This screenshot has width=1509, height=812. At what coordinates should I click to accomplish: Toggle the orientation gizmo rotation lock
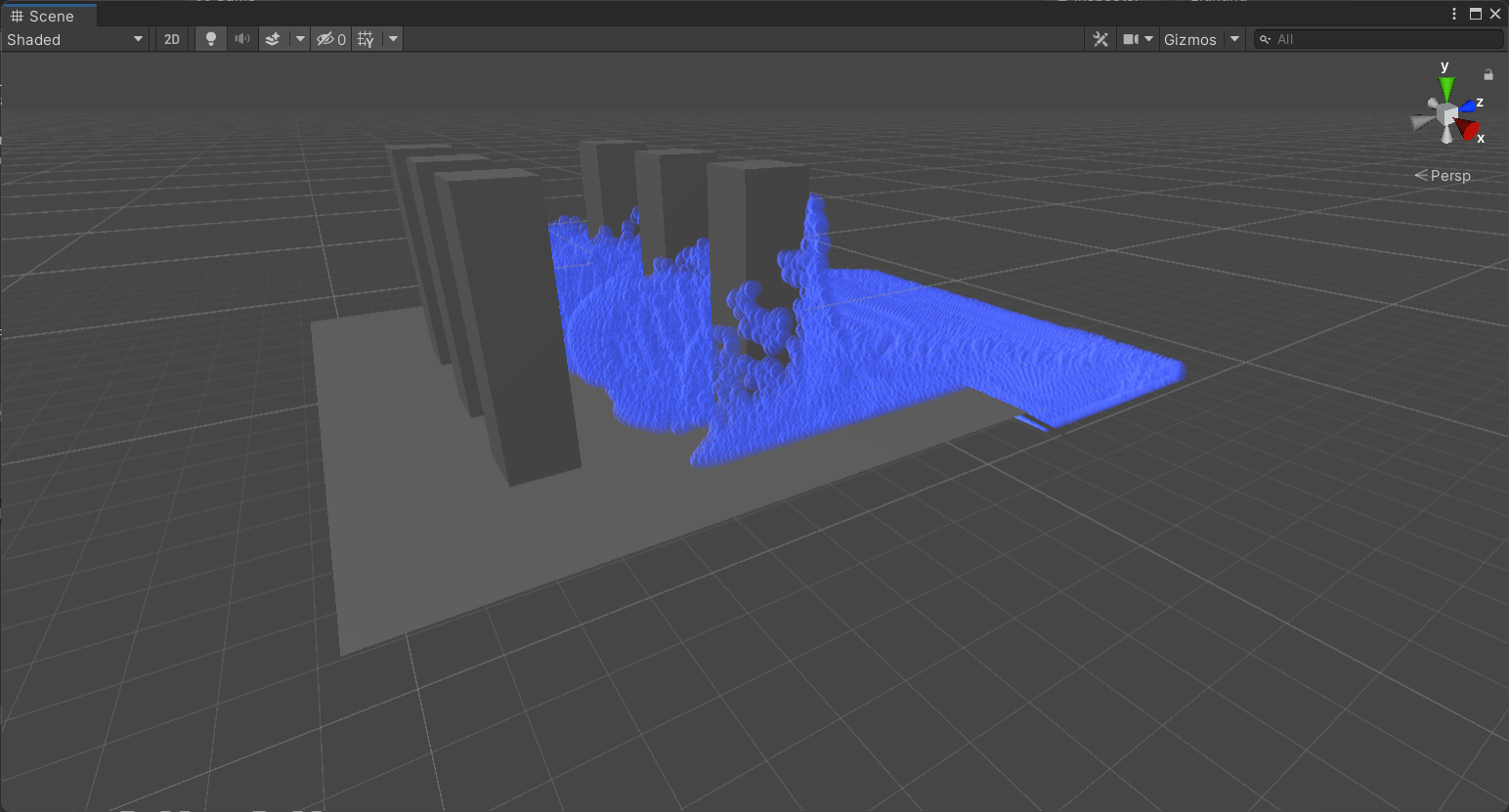pos(1488,74)
